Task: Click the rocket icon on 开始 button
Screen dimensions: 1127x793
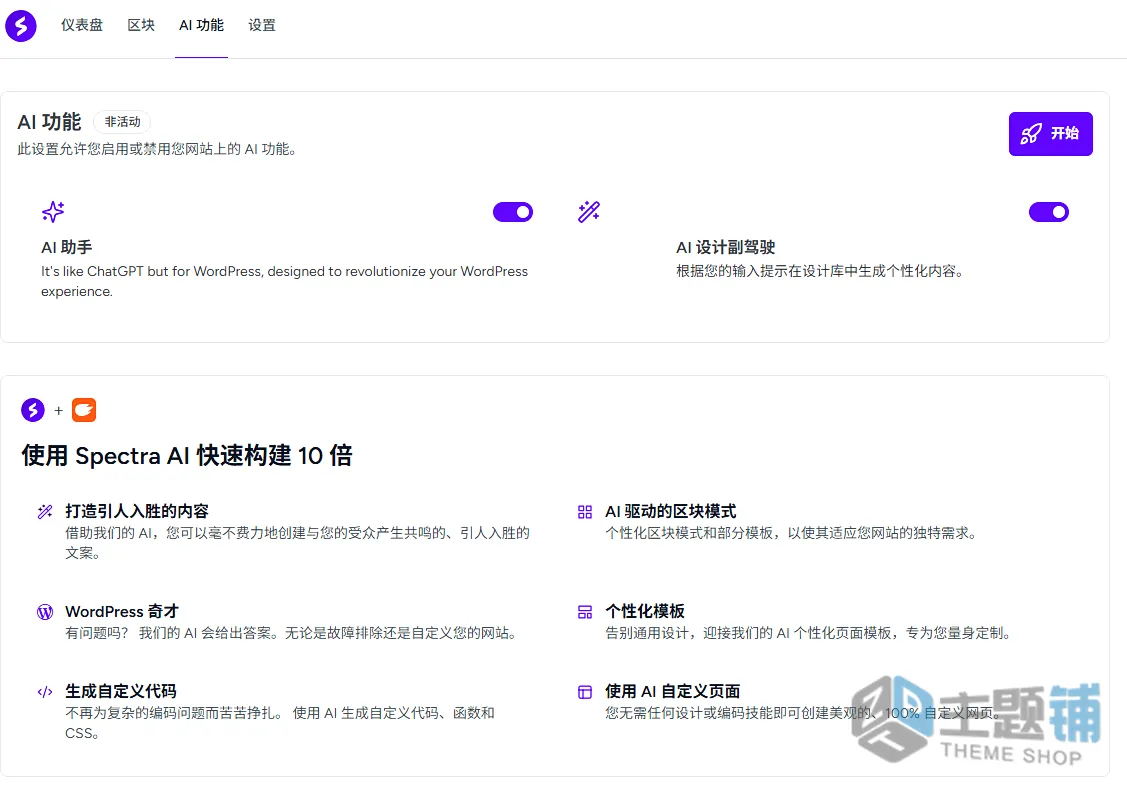Action: [x=1031, y=134]
